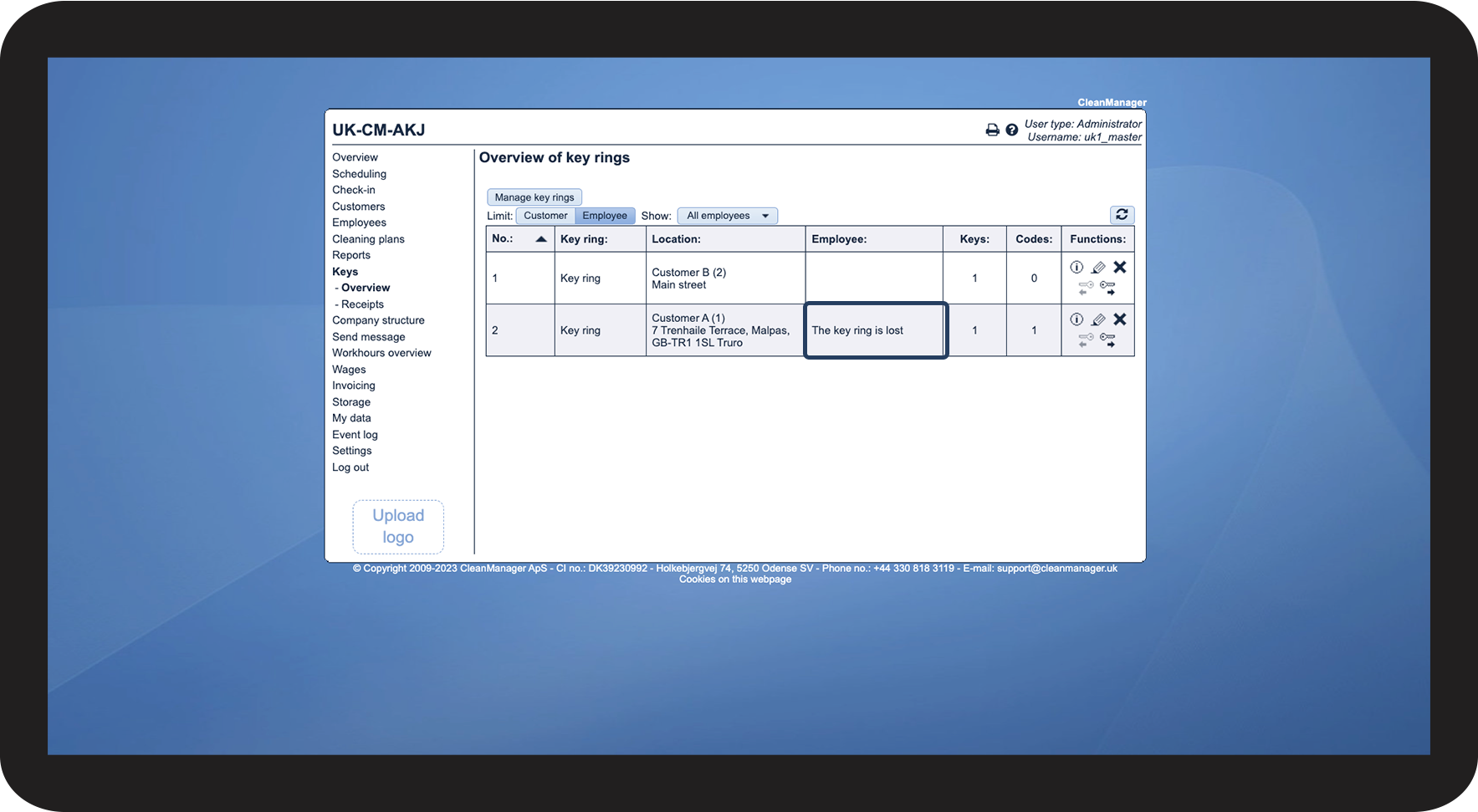Edit the Customer B key ring

pos(1098,268)
